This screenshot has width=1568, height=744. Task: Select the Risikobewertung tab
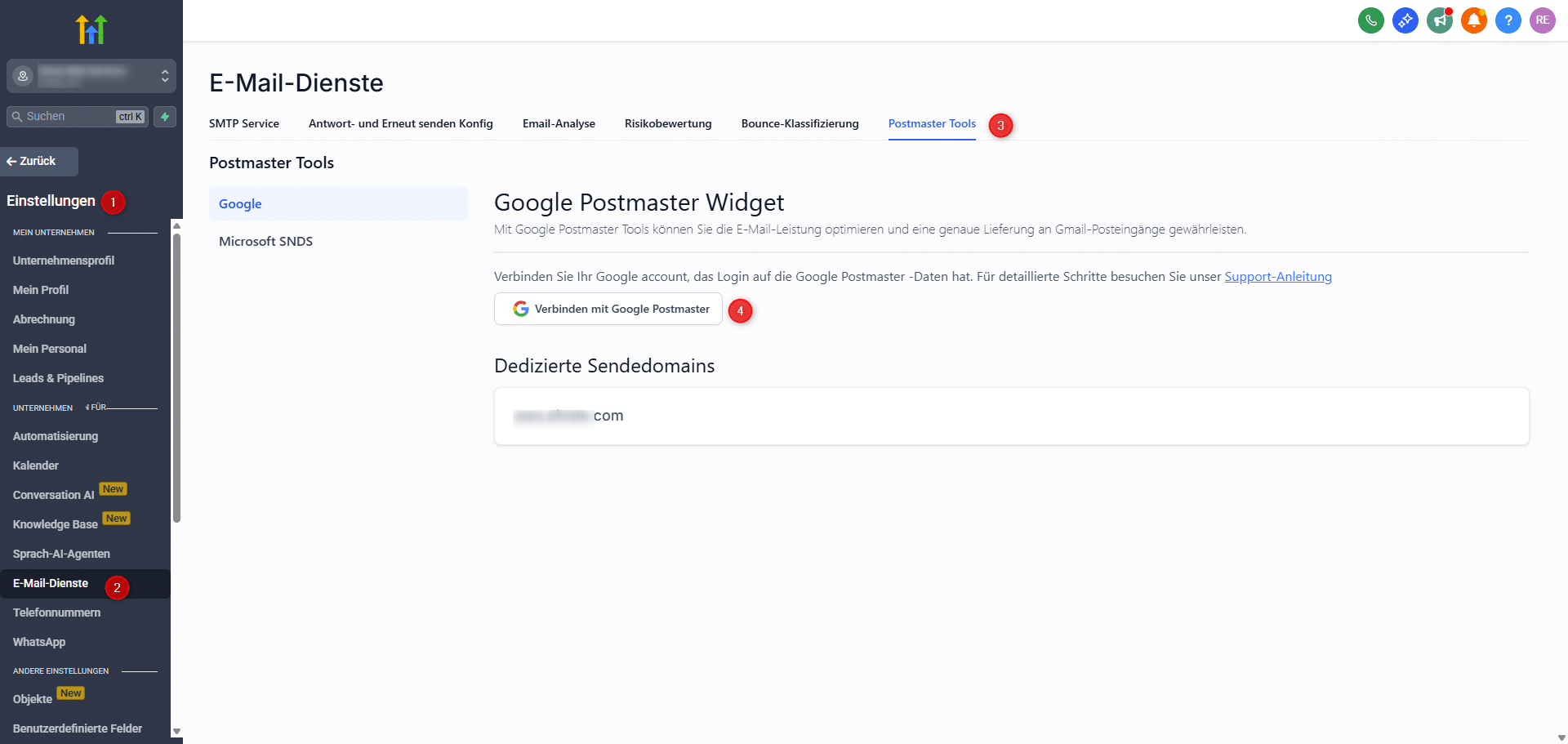click(x=668, y=123)
